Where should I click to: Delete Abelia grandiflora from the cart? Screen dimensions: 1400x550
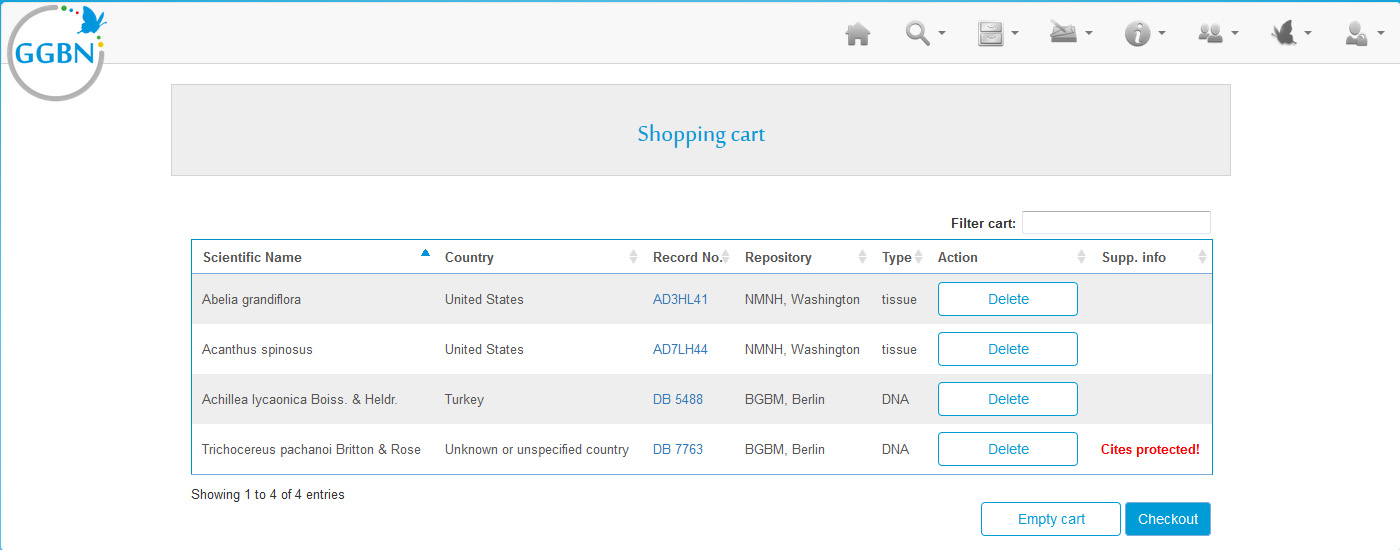pos(1007,299)
